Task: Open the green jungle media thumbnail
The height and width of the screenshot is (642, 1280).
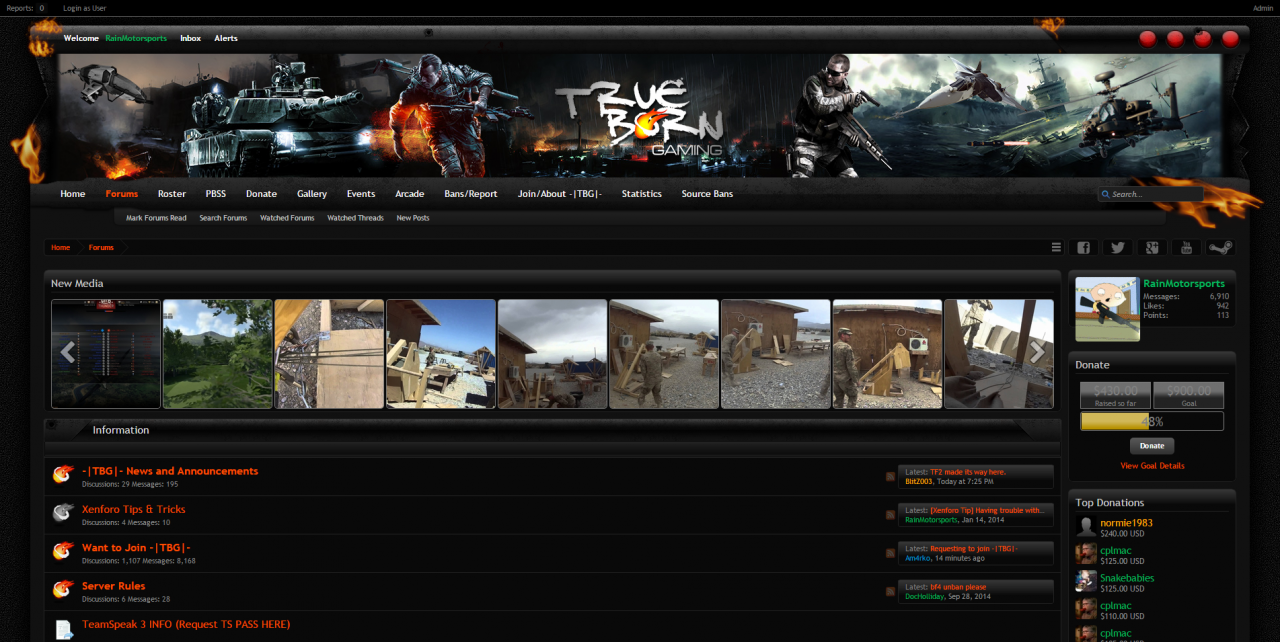Action: (x=217, y=354)
